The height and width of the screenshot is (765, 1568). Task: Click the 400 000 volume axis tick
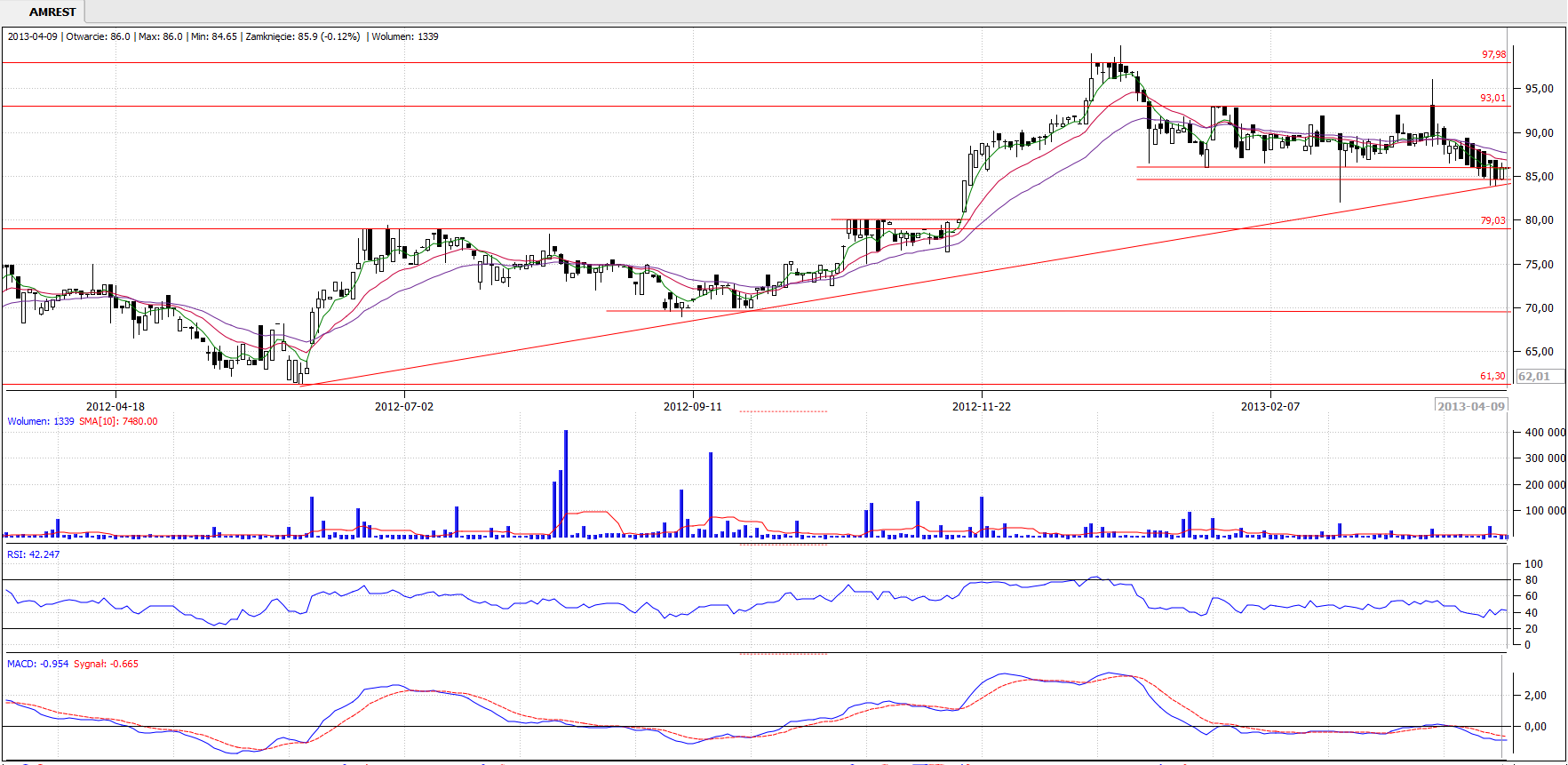click(1545, 433)
